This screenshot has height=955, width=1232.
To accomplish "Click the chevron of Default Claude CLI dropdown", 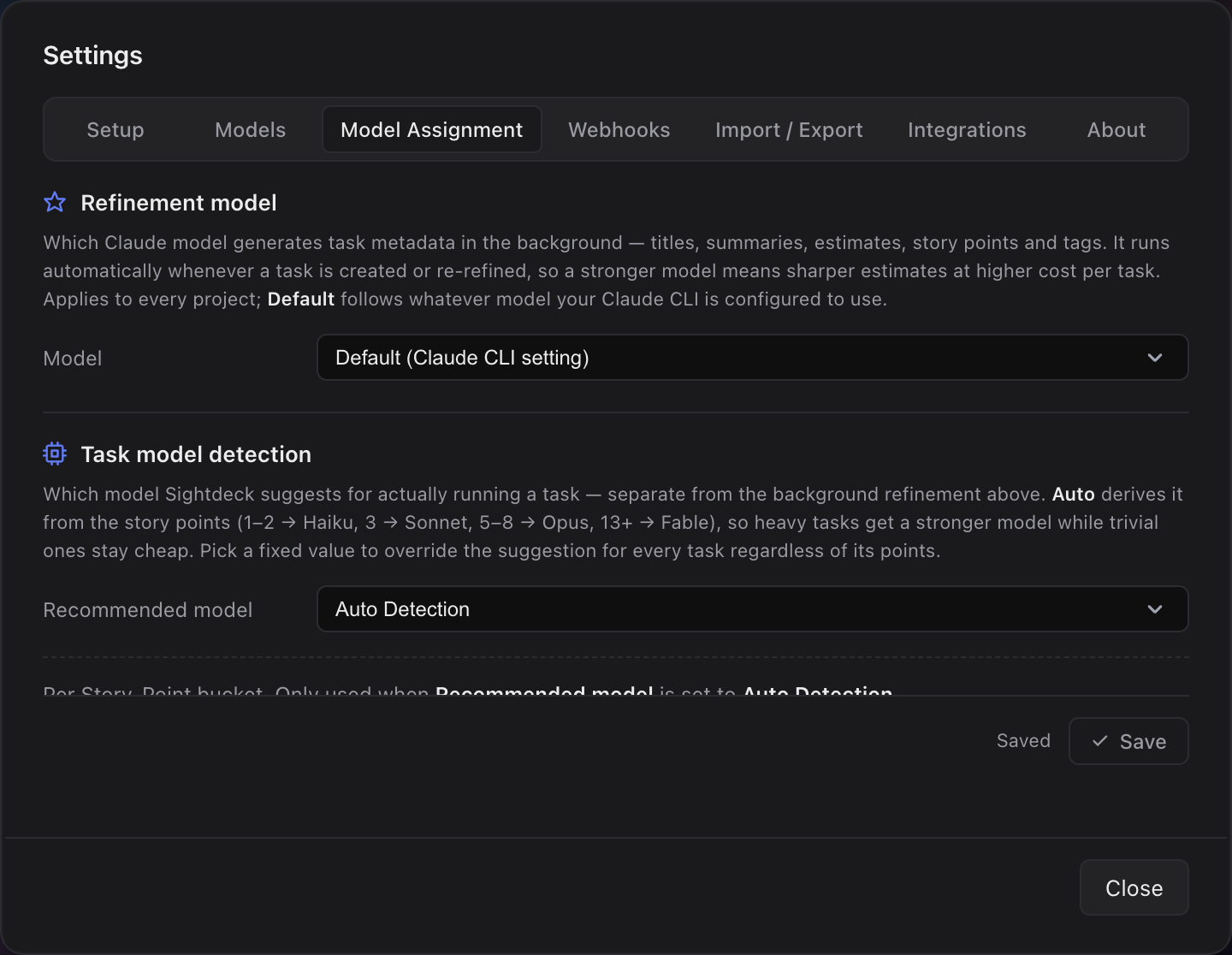I will (x=1155, y=358).
